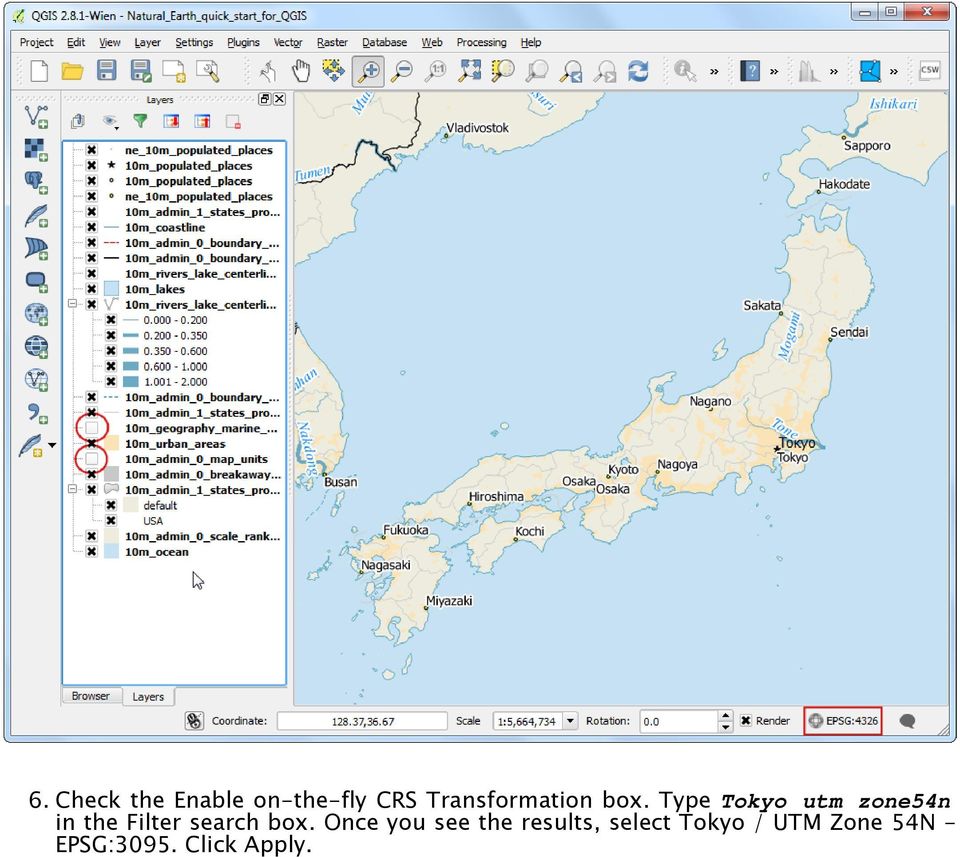Open the new print composer icon
Image resolution: width=960 pixels, height=857 pixels.
(174, 71)
